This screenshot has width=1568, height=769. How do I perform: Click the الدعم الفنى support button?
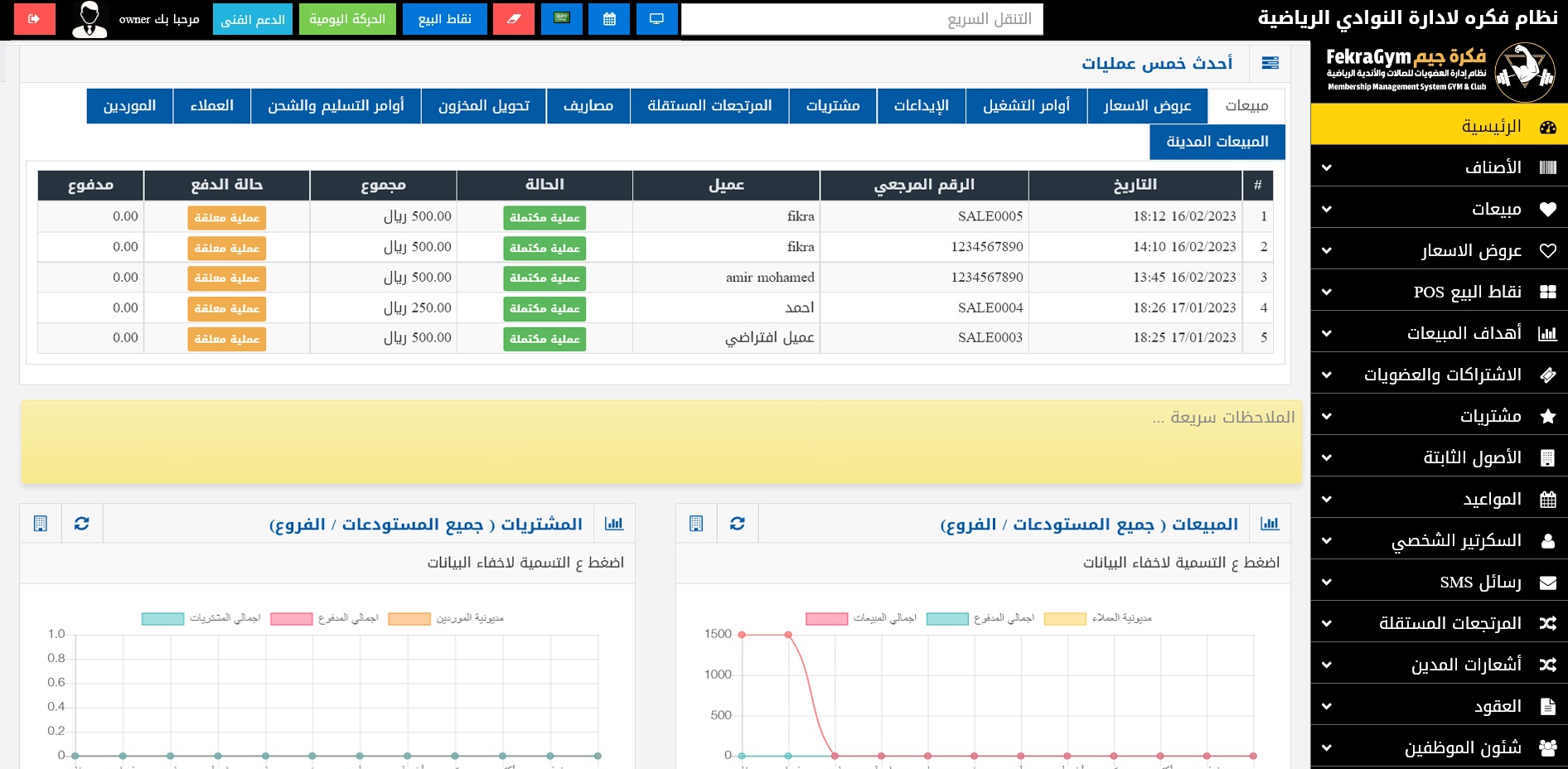(252, 19)
